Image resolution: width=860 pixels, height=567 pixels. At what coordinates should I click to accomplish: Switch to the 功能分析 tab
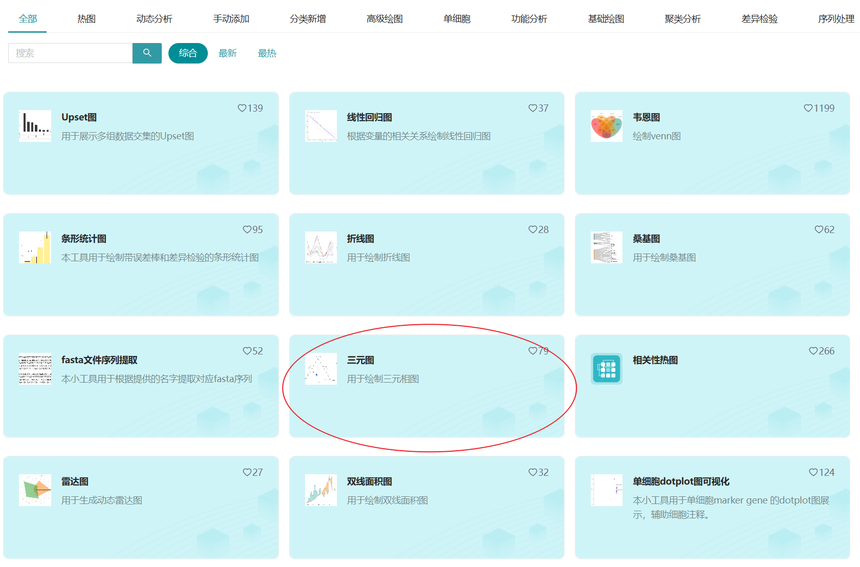tap(529, 19)
